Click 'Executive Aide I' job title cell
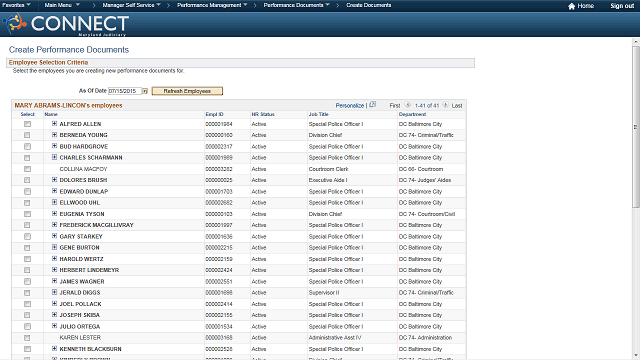Image resolution: width=640 pixels, height=360 pixels. [x=328, y=180]
